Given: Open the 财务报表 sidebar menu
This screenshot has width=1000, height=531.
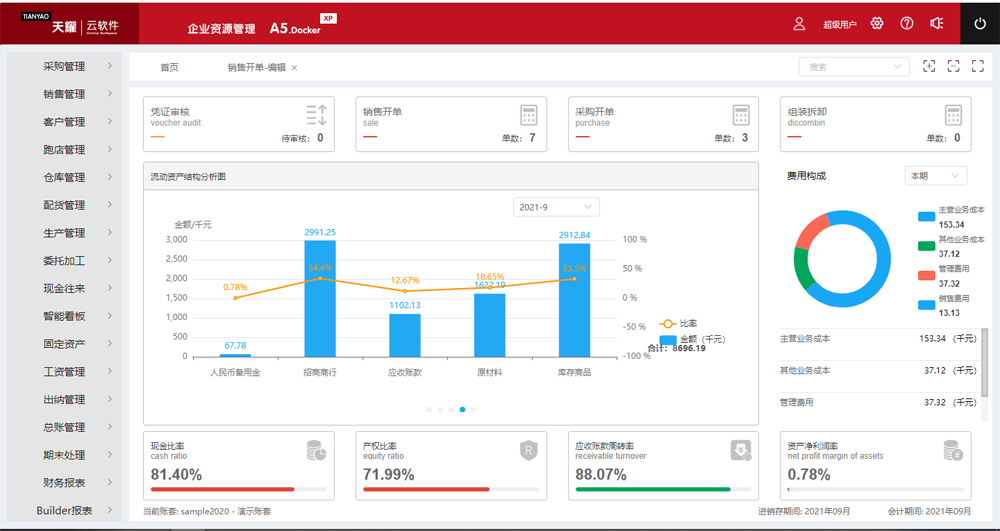Looking at the screenshot, I should pyautogui.click(x=64, y=483).
